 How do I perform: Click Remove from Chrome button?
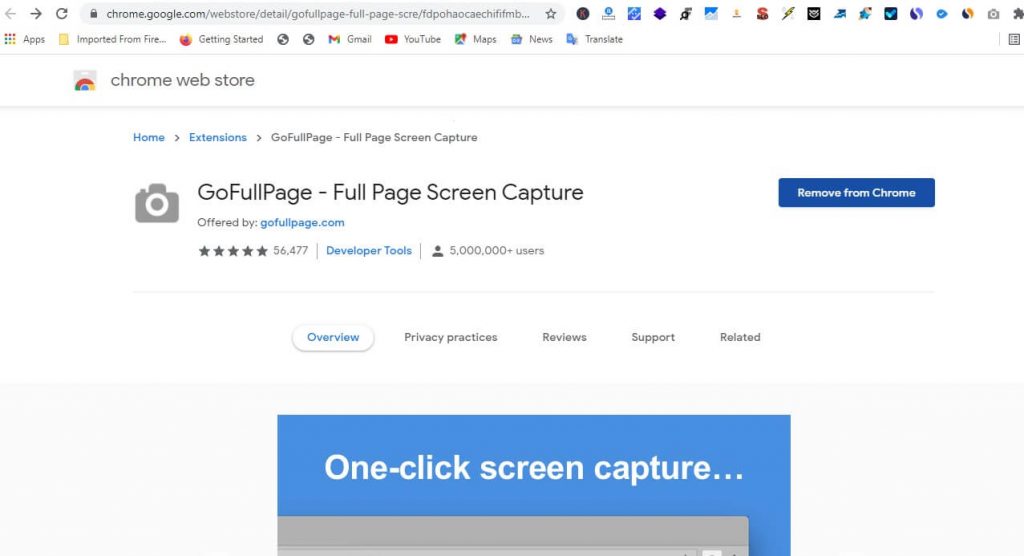tap(856, 193)
